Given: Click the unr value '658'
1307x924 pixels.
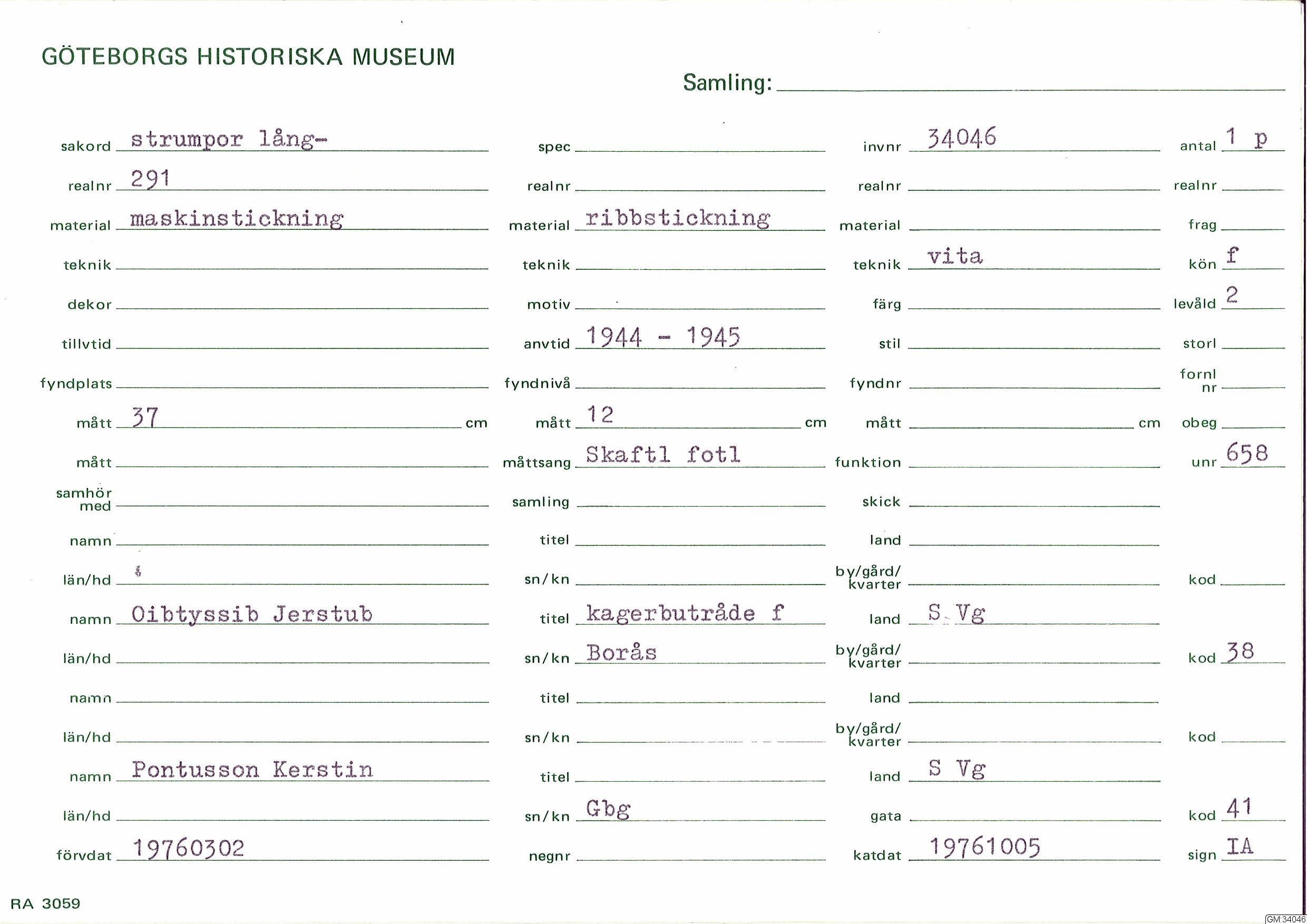Looking at the screenshot, I should tap(1247, 453).
